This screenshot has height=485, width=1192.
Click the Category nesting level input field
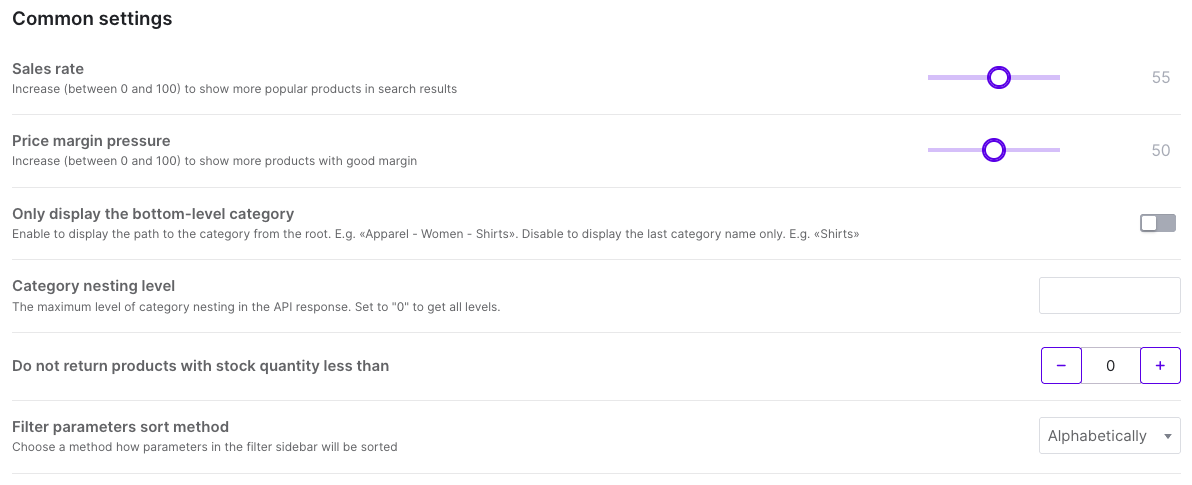[1110, 296]
